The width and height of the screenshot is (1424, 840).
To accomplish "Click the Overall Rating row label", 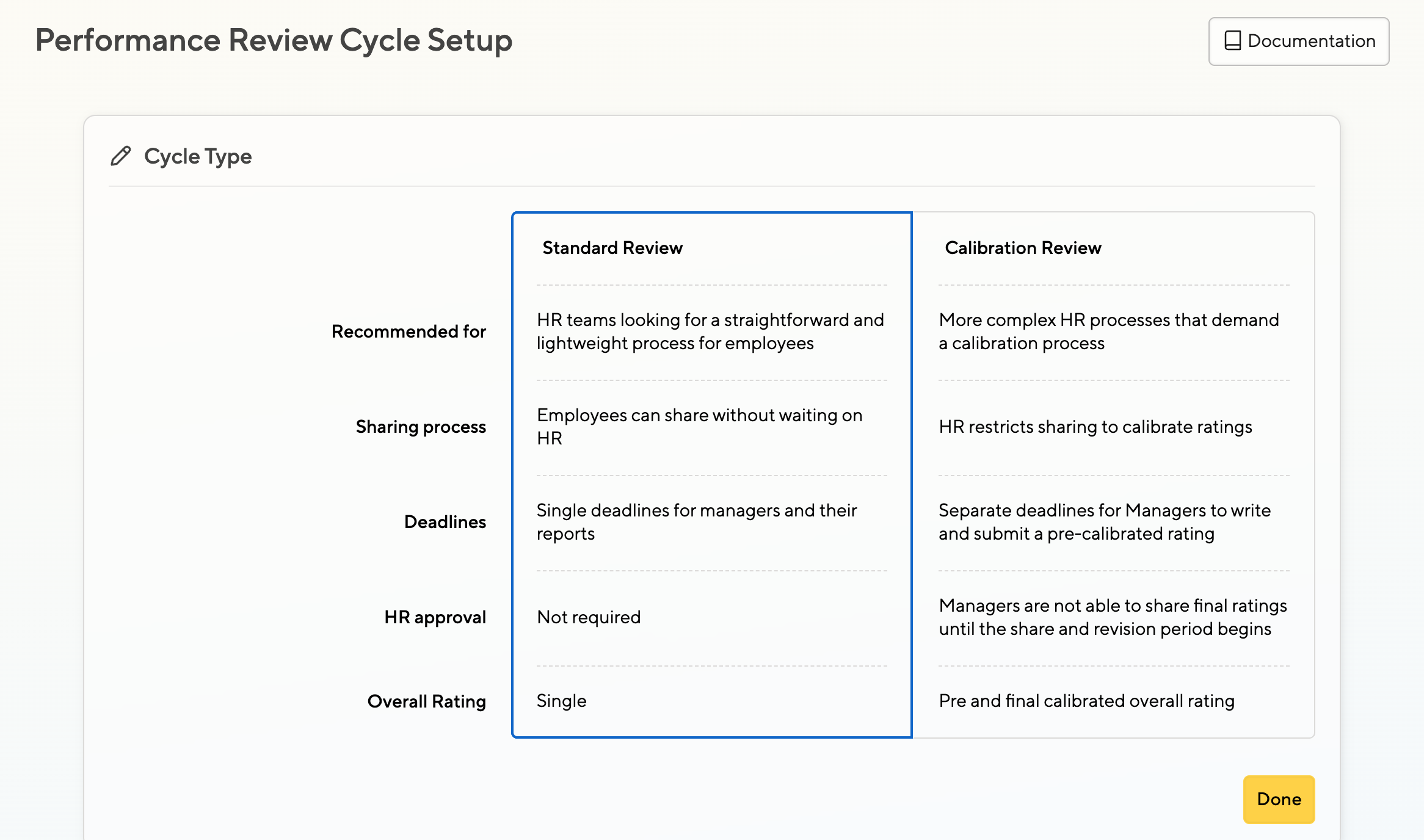I will pyautogui.click(x=426, y=701).
